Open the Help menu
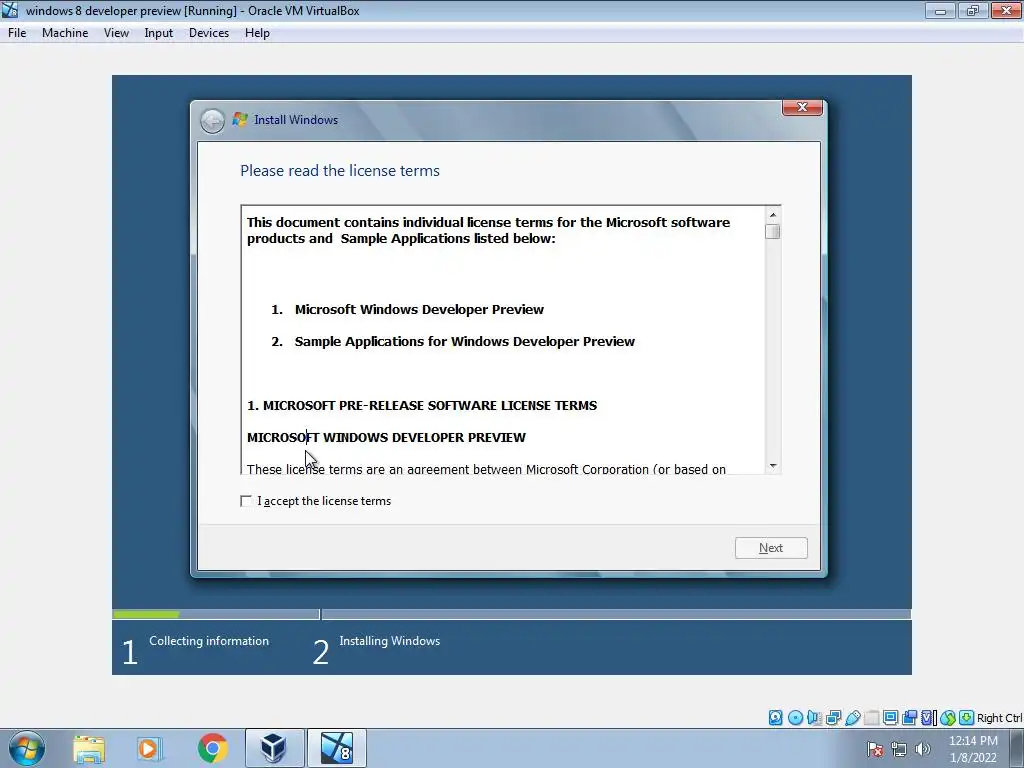 pyautogui.click(x=257, y=33)
